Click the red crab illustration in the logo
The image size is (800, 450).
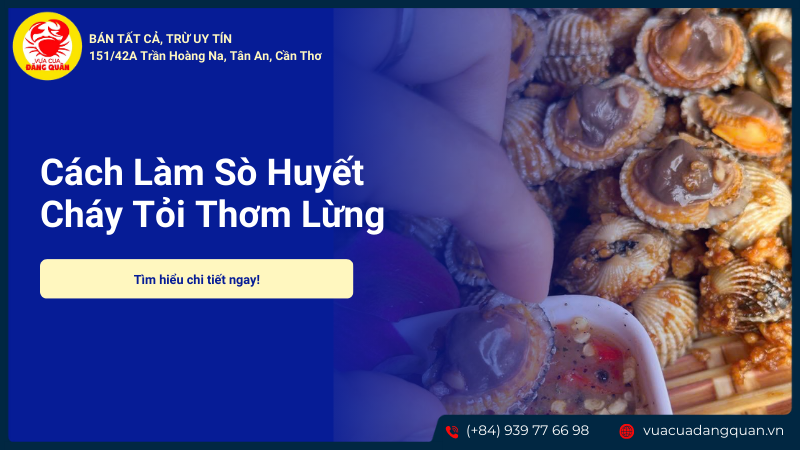(47, 38)
